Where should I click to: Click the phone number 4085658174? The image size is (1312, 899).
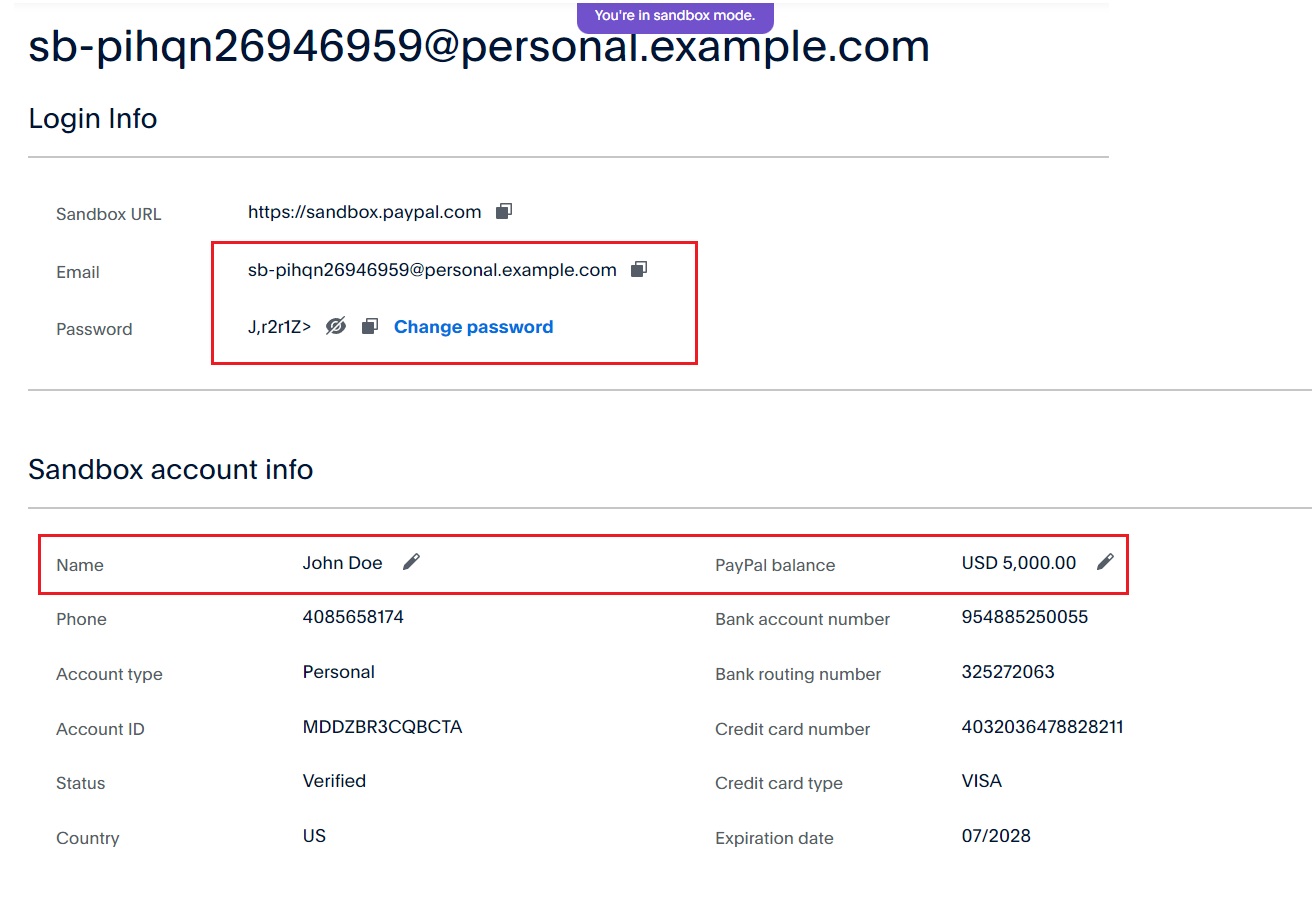point(353,617)
